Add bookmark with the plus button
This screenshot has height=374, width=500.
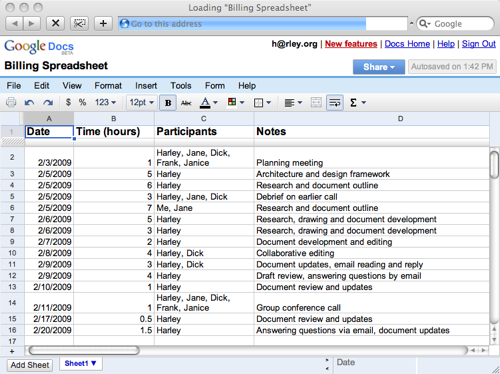103,24
